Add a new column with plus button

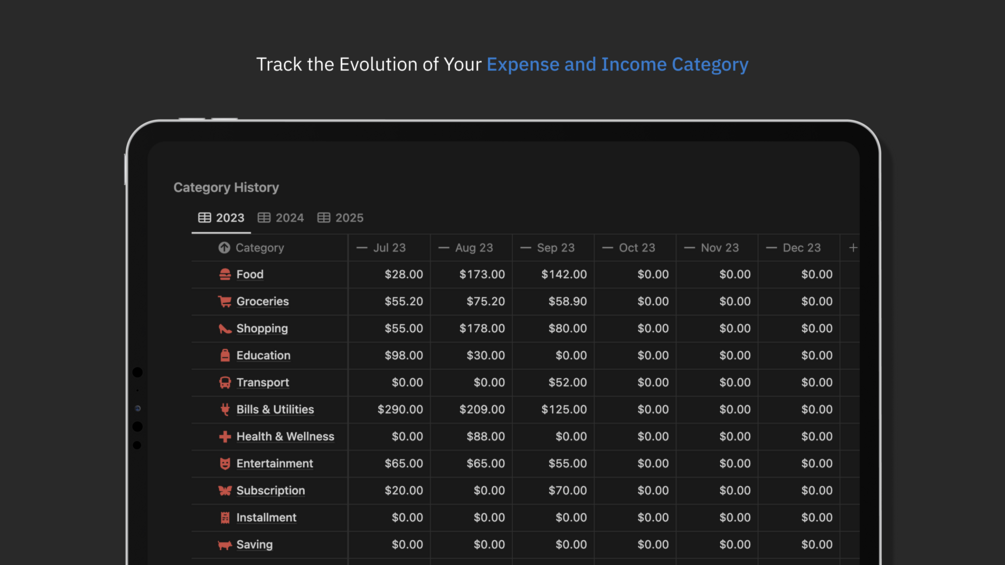point(853,247)
